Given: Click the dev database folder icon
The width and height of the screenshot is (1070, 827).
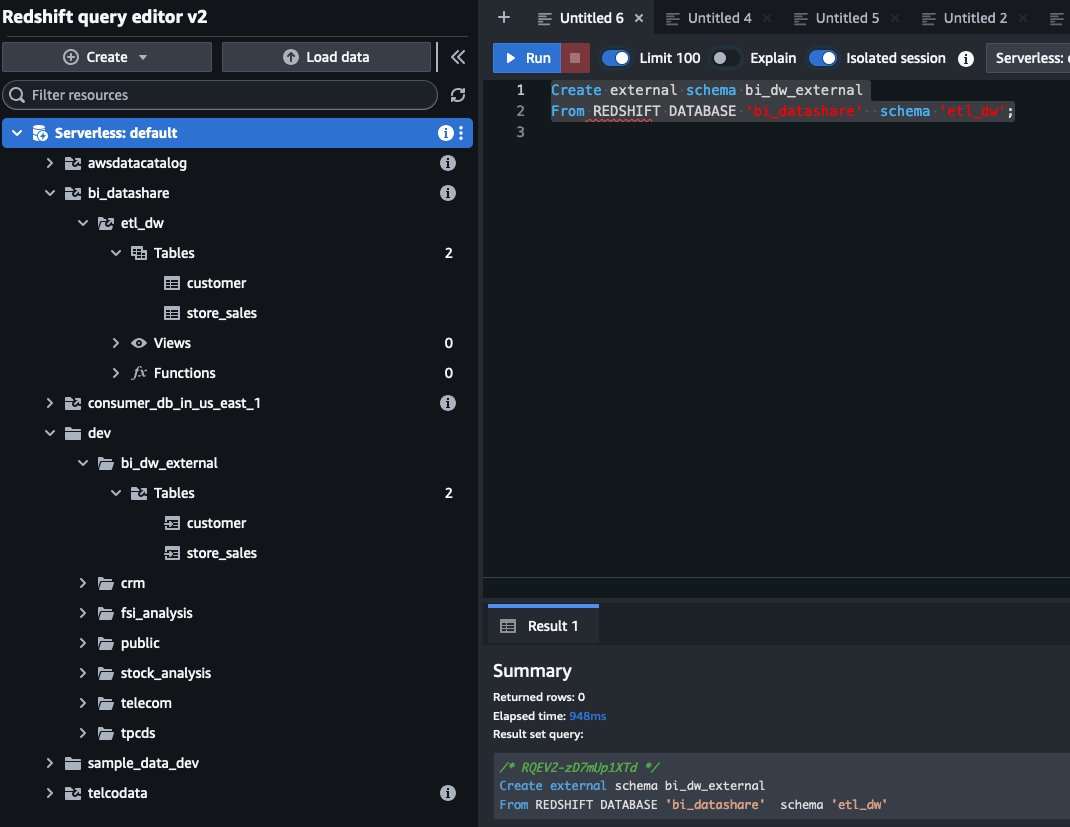Looking at the screenshot, I should click(x=73, y=433).
